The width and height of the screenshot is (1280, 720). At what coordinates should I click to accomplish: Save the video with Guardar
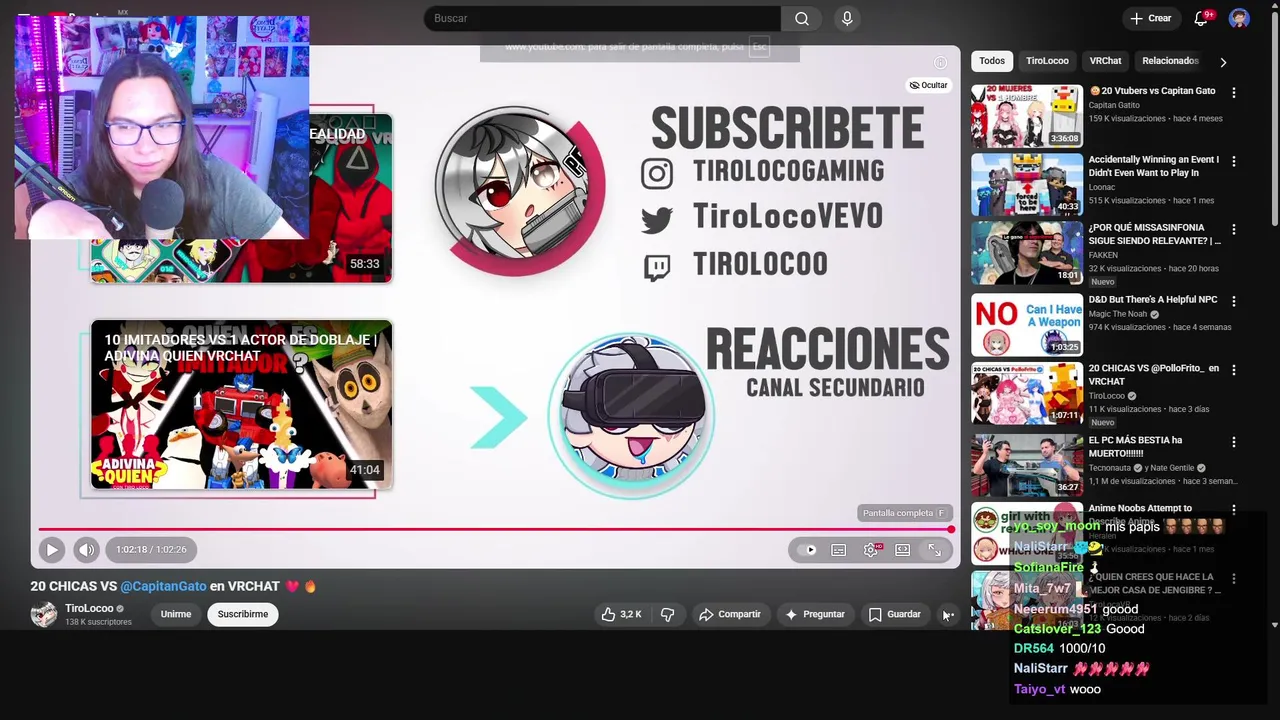[x=894, y=614]
